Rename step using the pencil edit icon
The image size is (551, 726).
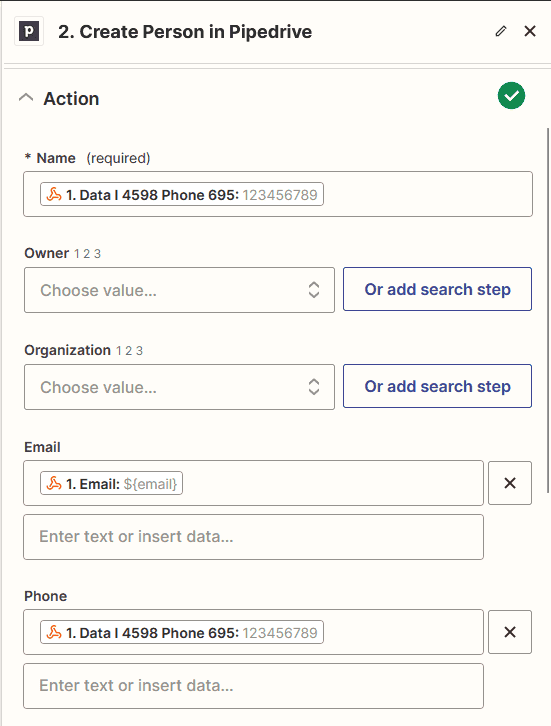[501, 31]
